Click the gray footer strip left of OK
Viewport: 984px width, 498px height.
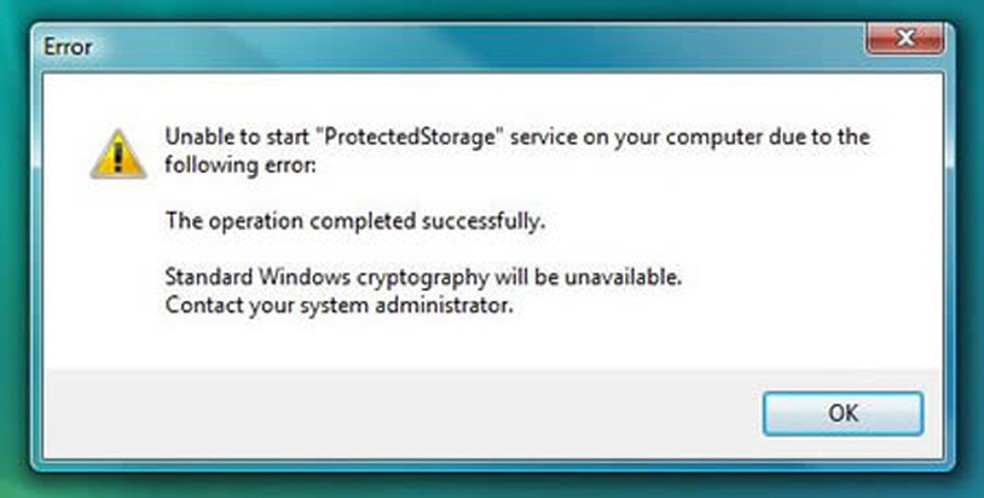[x=400, y=412]
